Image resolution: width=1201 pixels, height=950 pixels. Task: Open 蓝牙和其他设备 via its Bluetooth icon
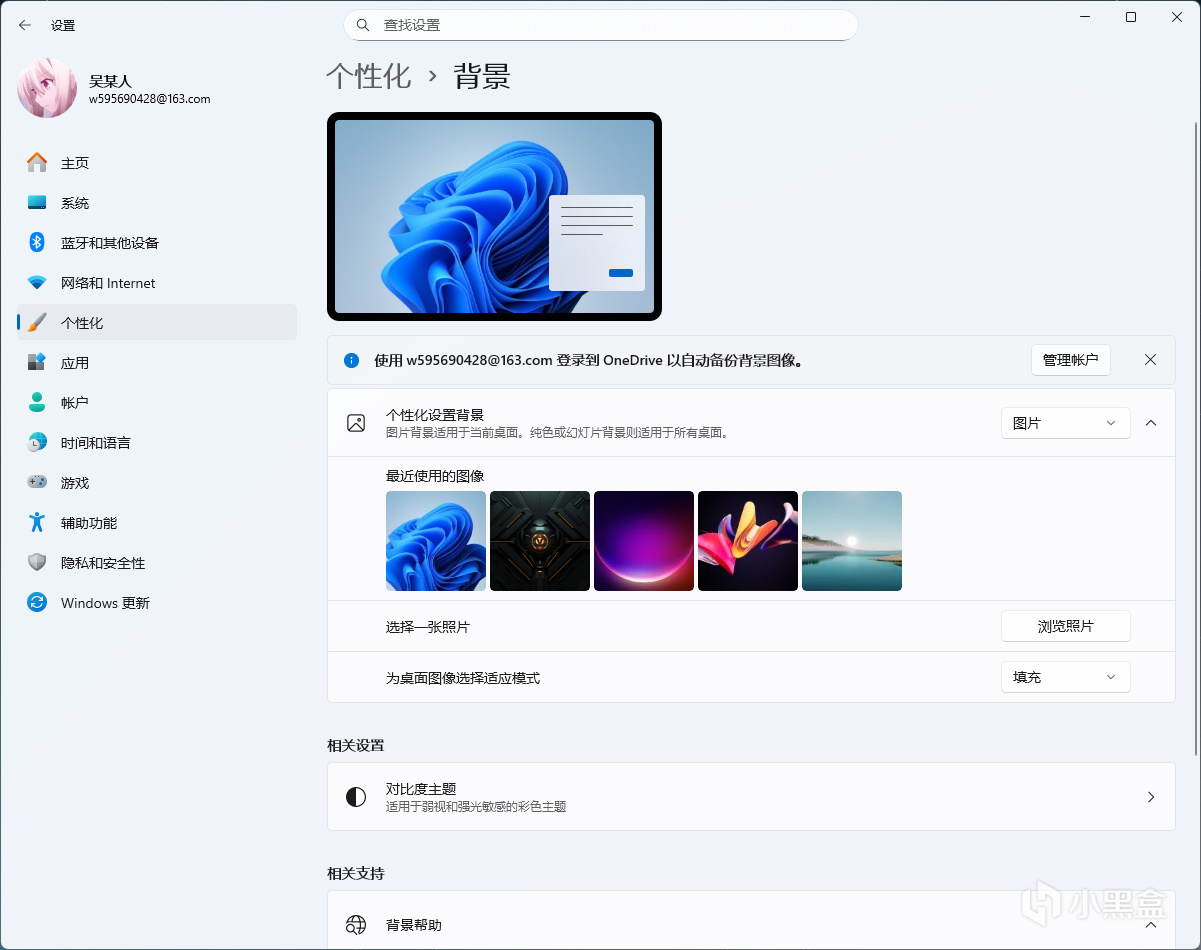point(37,243)
